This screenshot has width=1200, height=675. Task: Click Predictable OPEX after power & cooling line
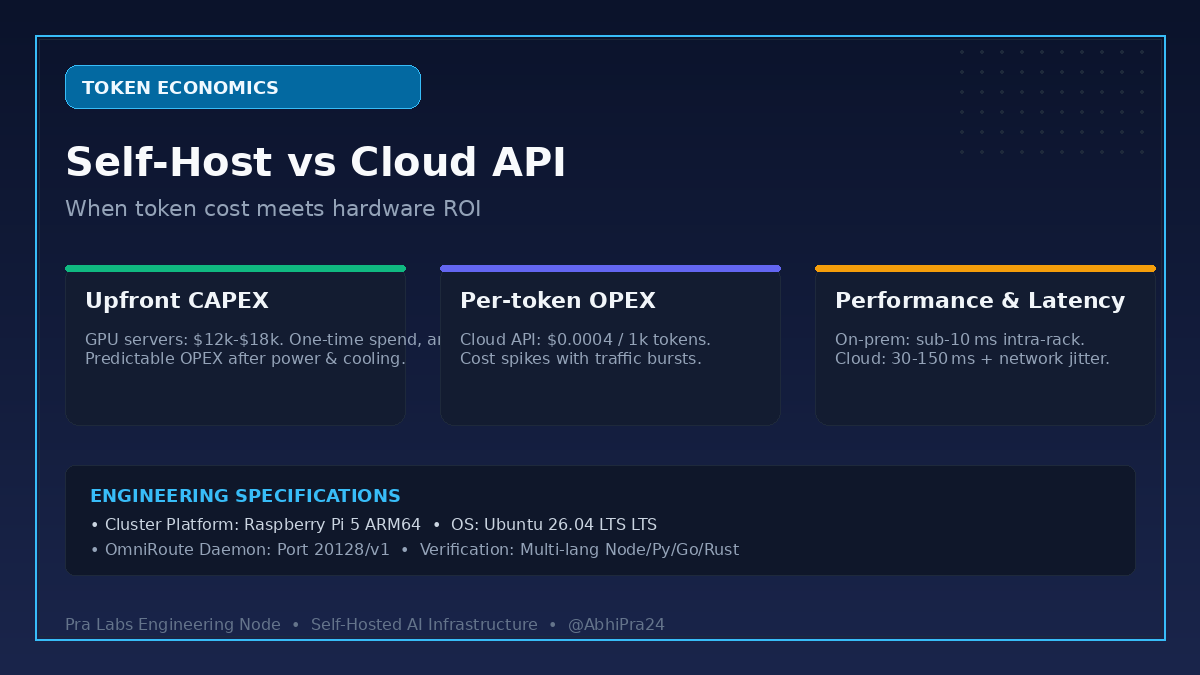tap(245, 358)
